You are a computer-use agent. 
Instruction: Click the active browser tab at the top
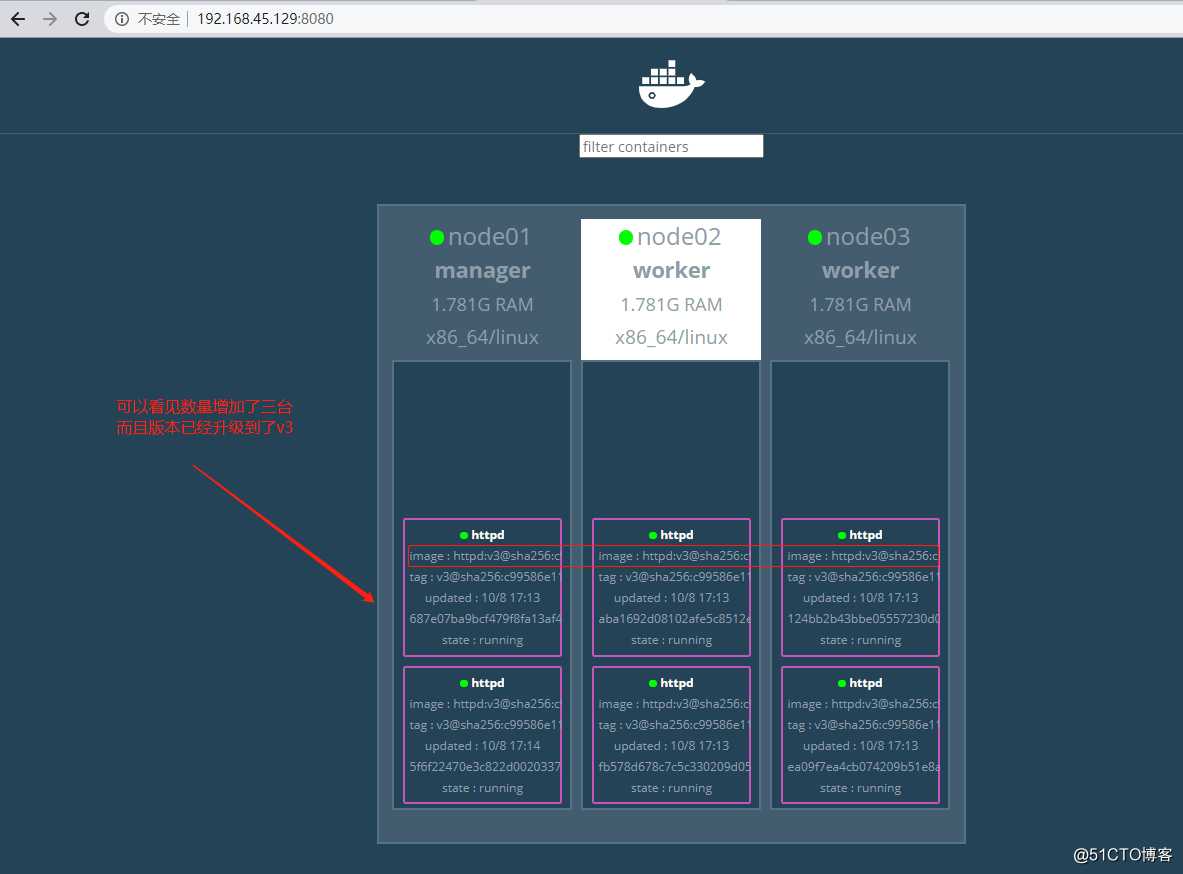(x=300, y=4)
